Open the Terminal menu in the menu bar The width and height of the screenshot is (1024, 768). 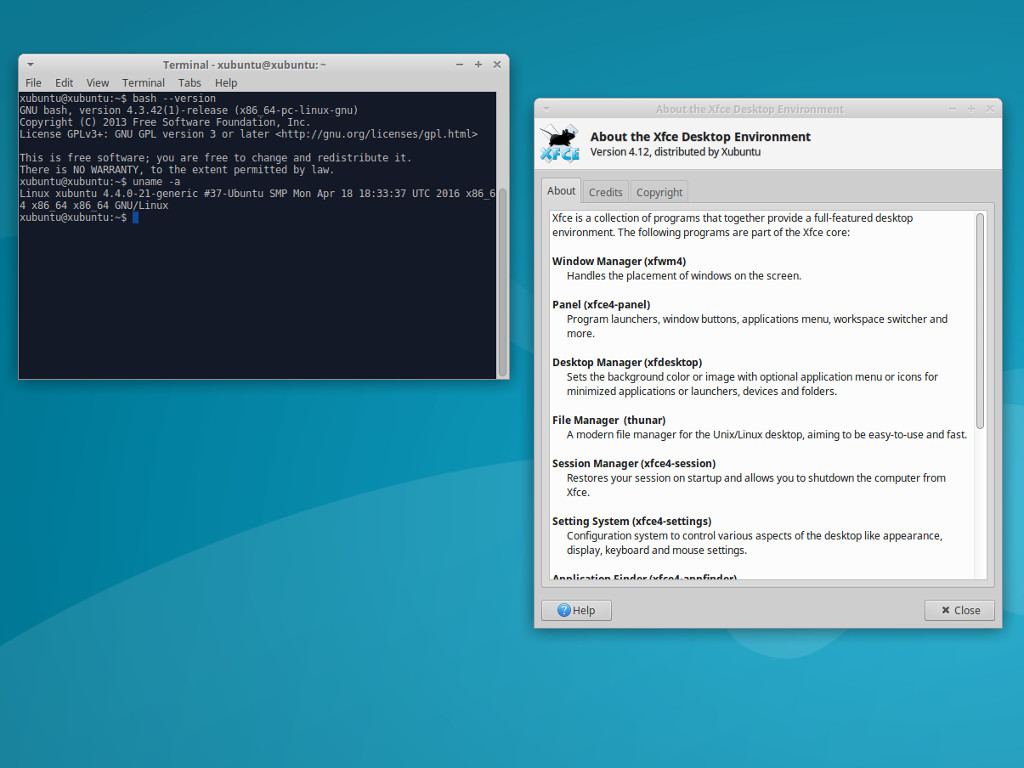143,83
